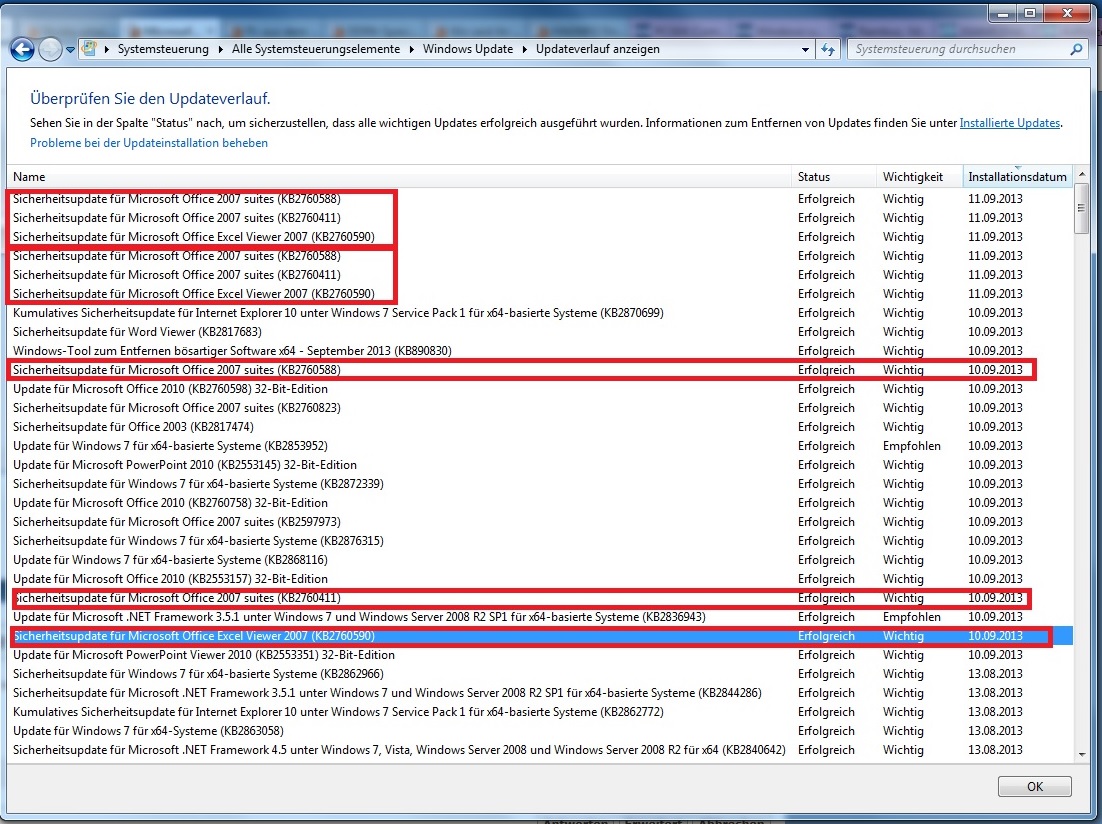Select Office 2010 (KB2553157) update row
Viewport: 1102px width, 824px height.
point(540,579)
